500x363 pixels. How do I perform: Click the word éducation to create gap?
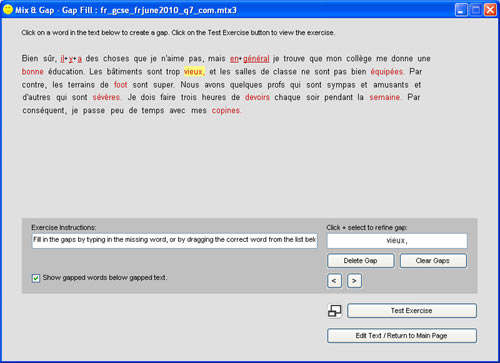tap(66, 72)
